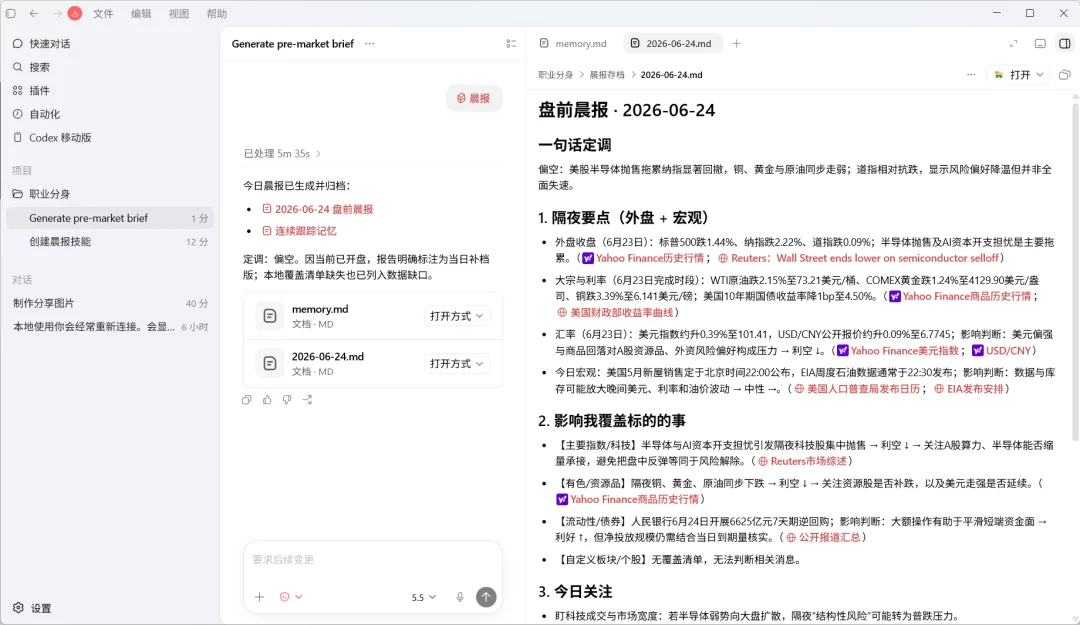Viewport: 1080px width, 625px height.
Task: Open the 2026-06-24.md file card
Action: (x=373, y=363)
